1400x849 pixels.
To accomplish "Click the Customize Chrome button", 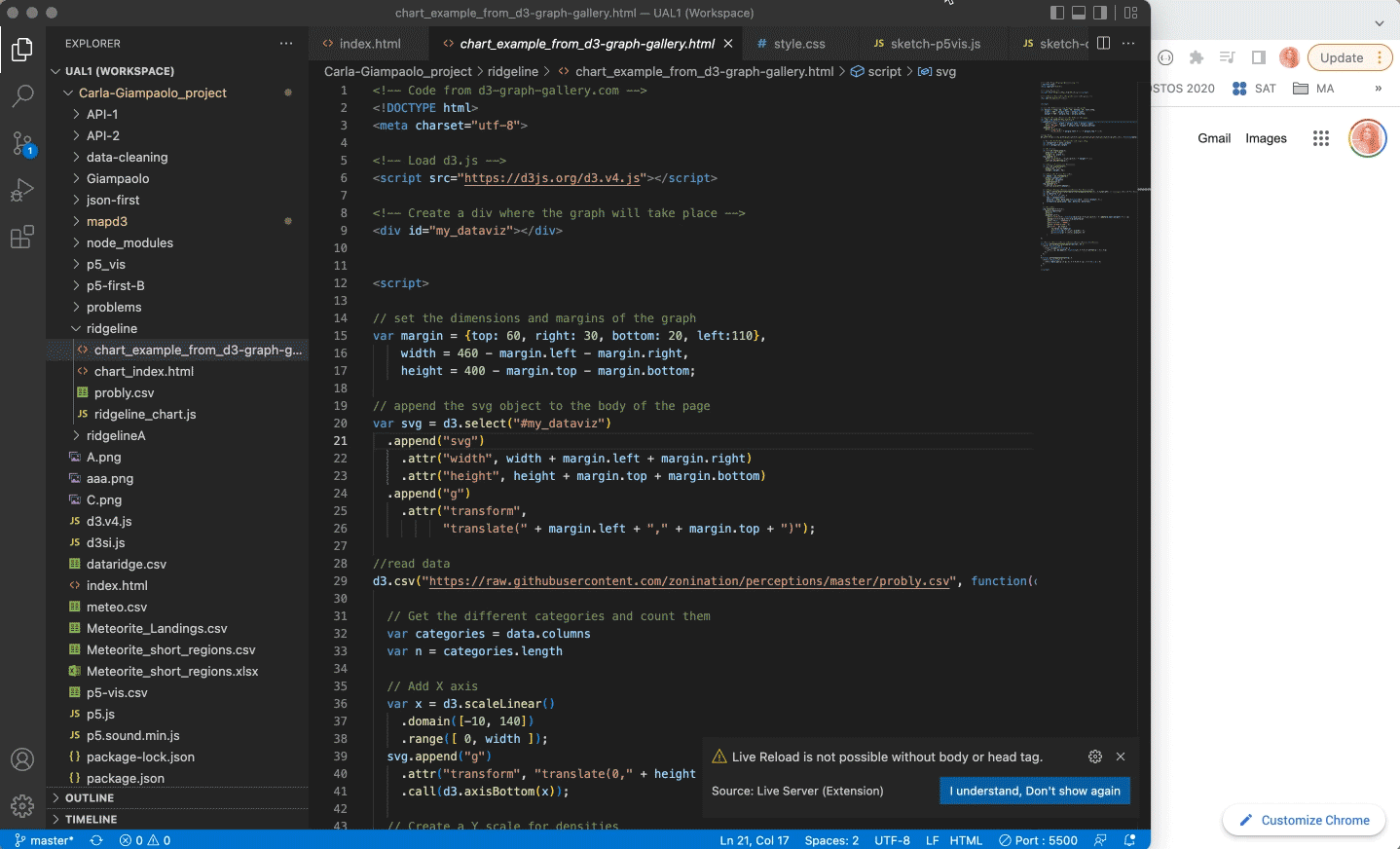I will point(1304,820).
